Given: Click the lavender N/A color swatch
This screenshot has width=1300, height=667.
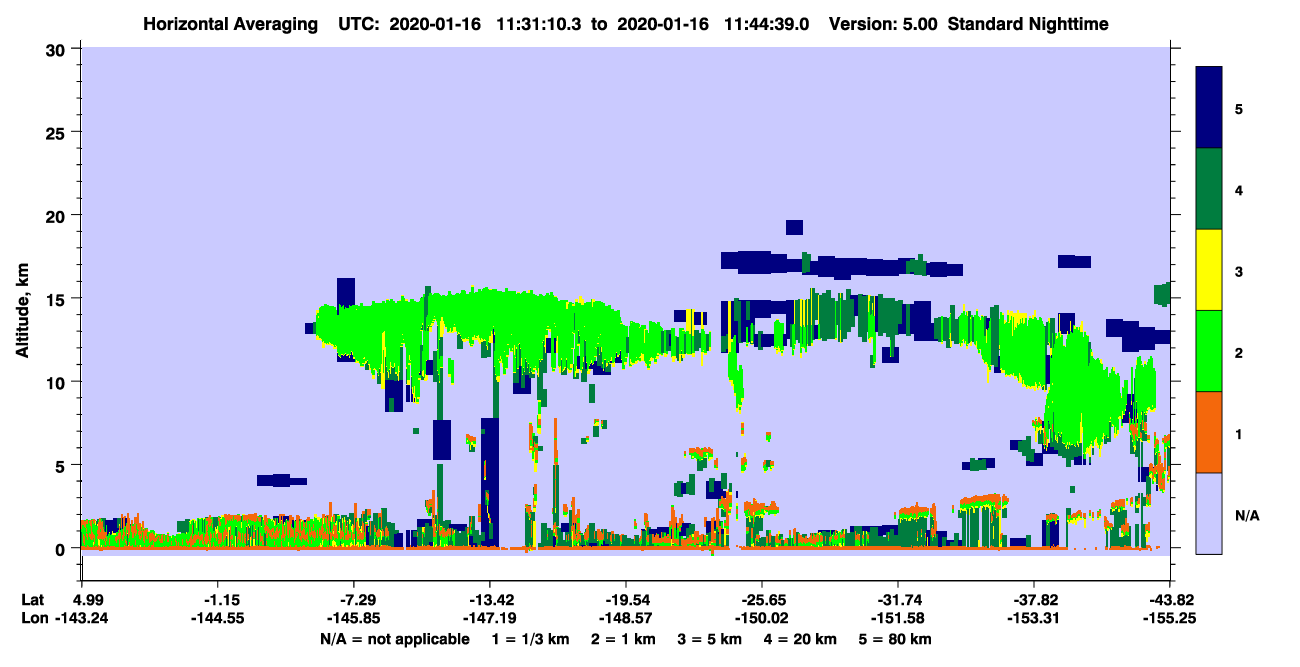Looking at the screenshot, I should tap(1209, 513).
